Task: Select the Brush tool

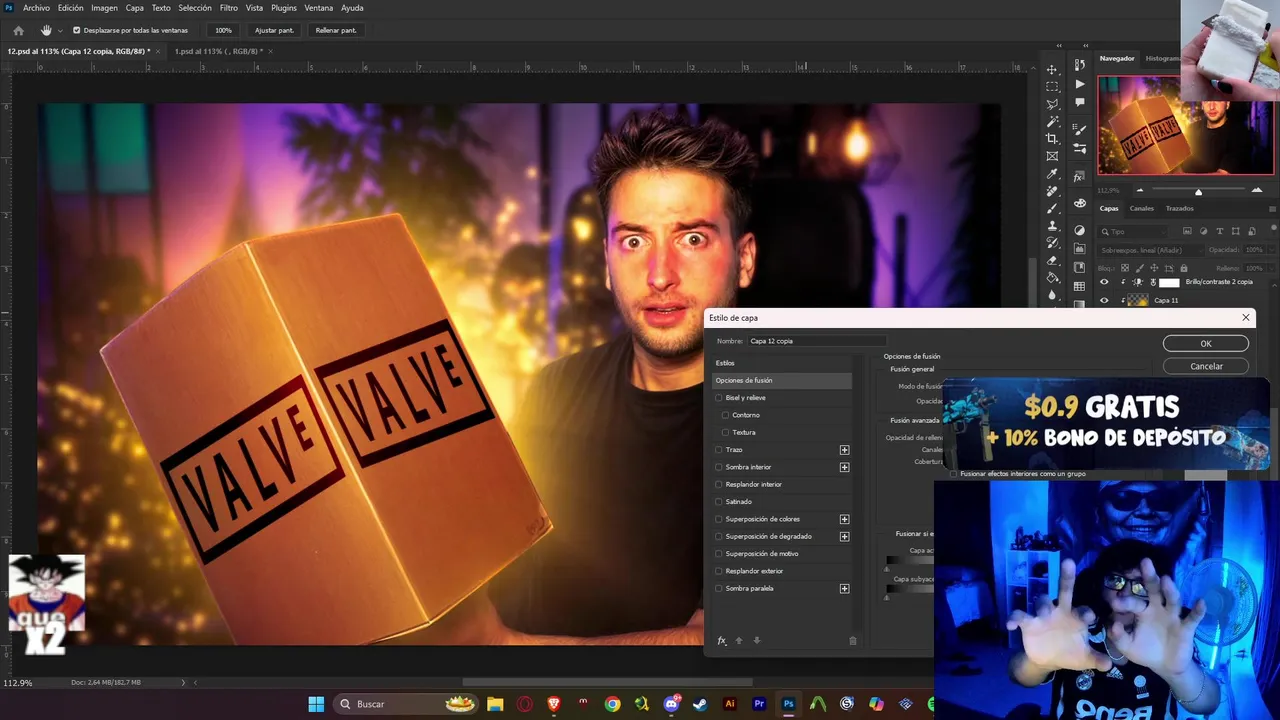Action: pyautogui.click(x=1052, y=208)
